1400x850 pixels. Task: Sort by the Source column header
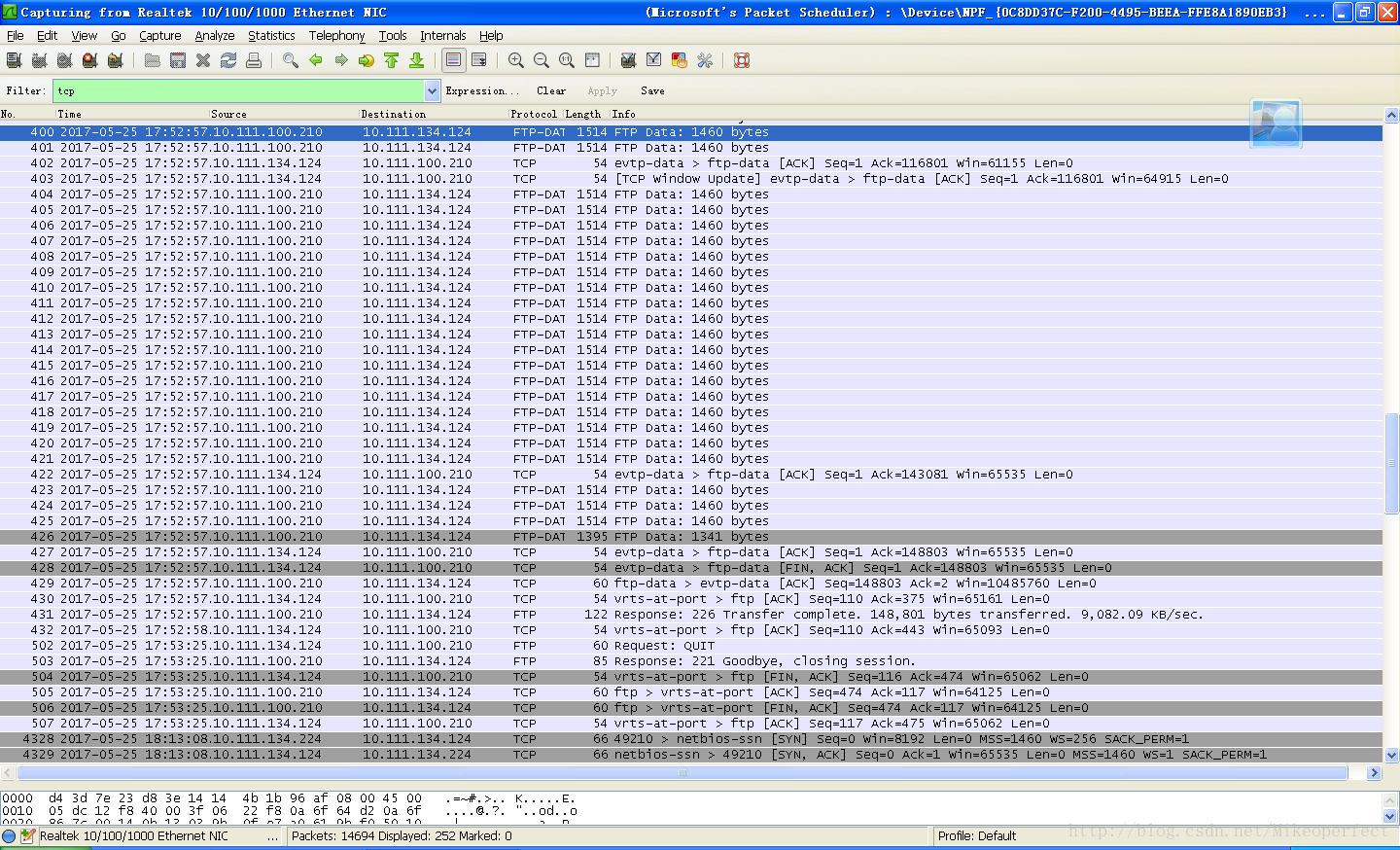click(x=229, y=114)
